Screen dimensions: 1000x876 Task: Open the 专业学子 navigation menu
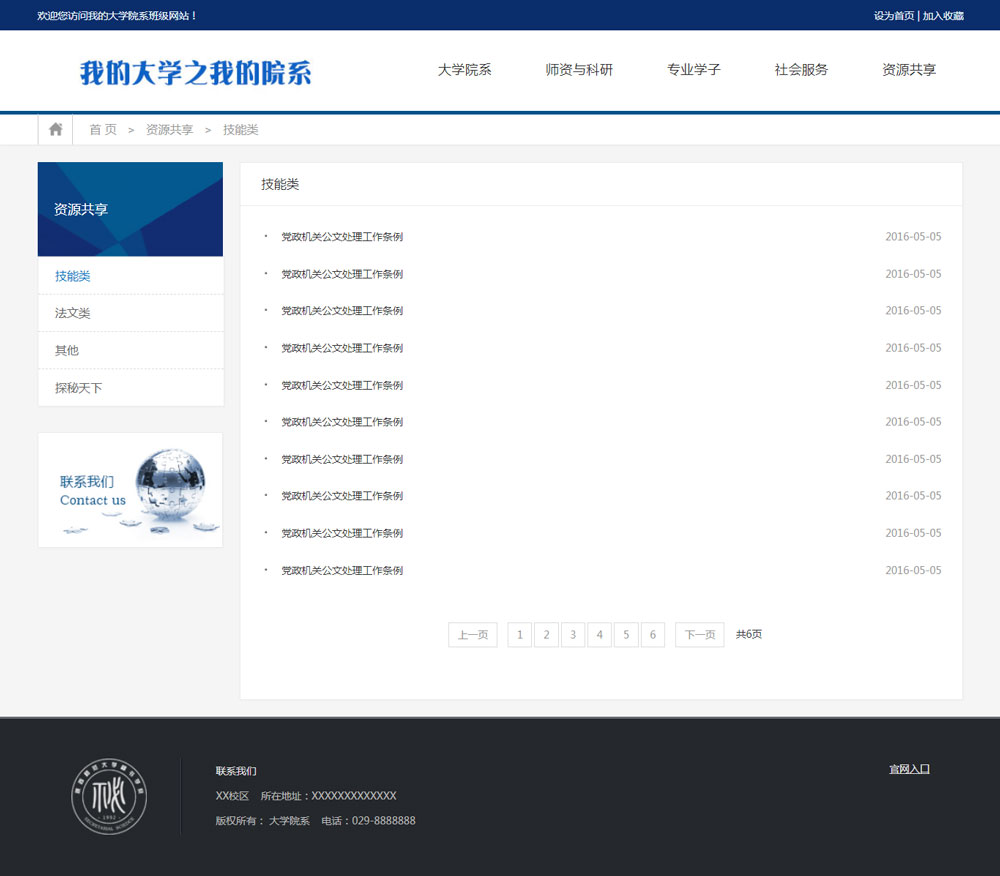click(694, 69)
